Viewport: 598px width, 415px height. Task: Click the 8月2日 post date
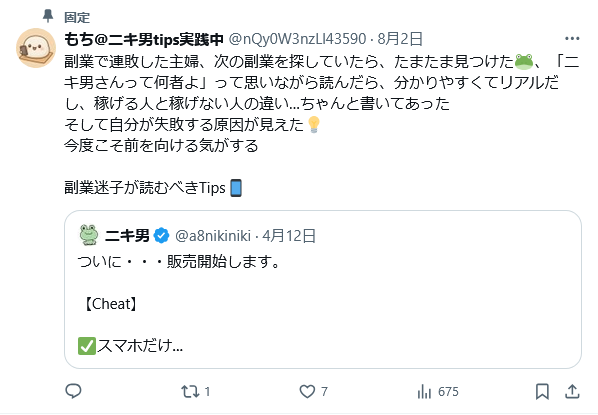coord(400,39)
